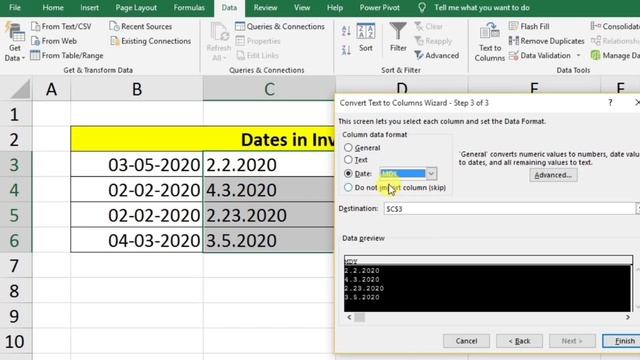Select row 7 header
Image resolution: width=640 pixels, height=360 pixels.
(x=15, y=266)
